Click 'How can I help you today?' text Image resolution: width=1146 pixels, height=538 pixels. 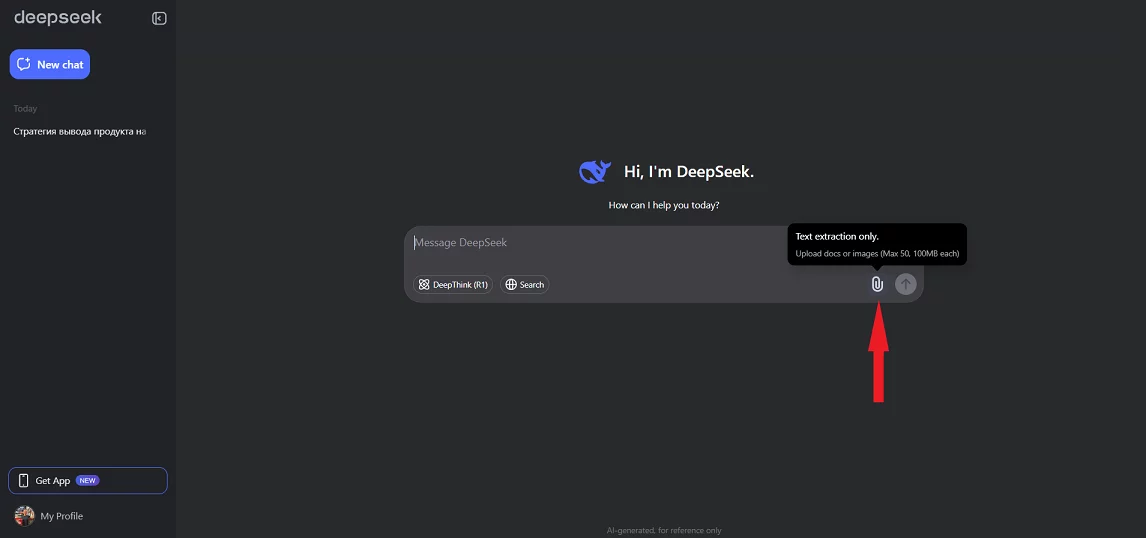tap(664, 205)
